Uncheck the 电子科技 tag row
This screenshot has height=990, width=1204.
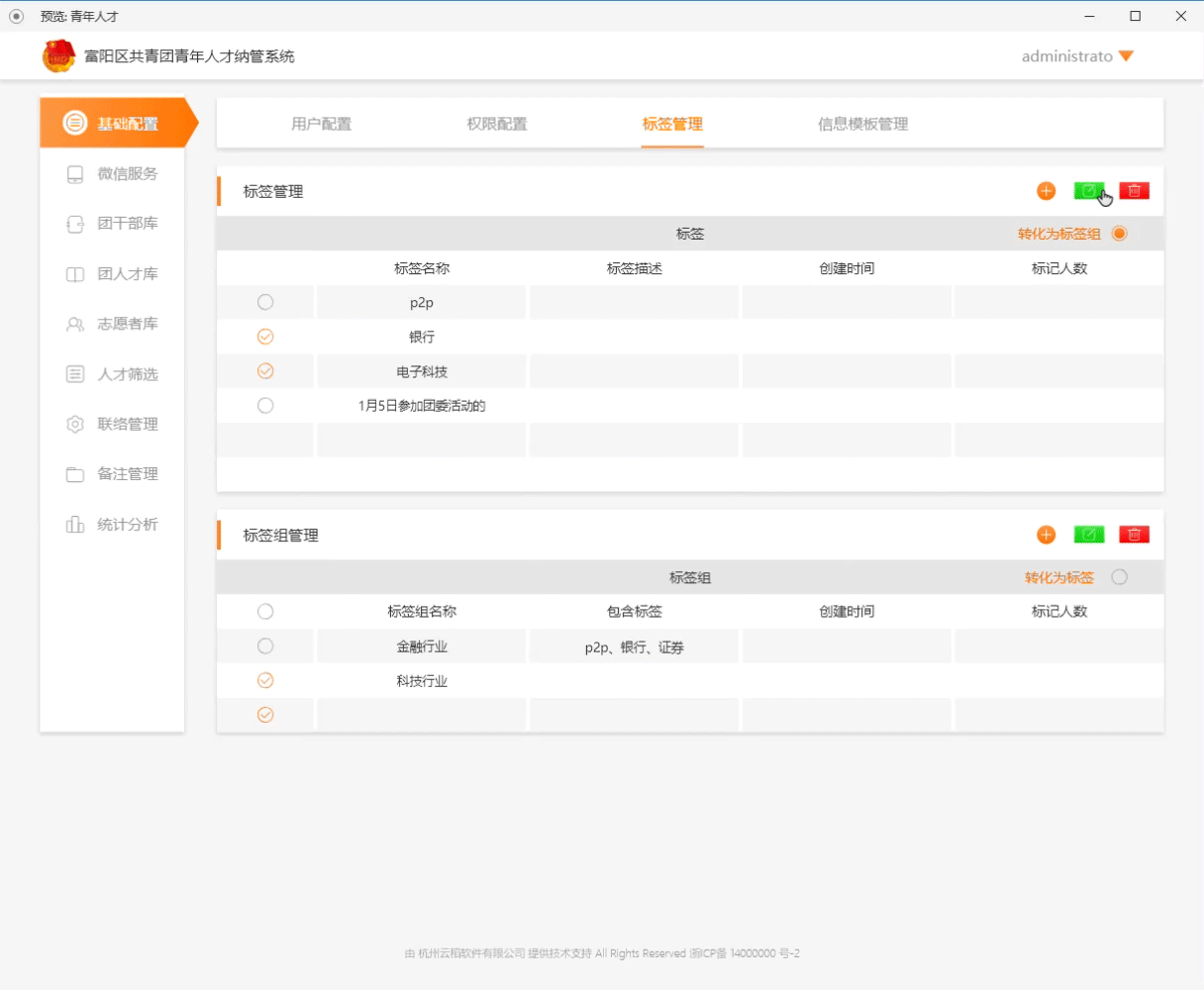pos(265,371)
